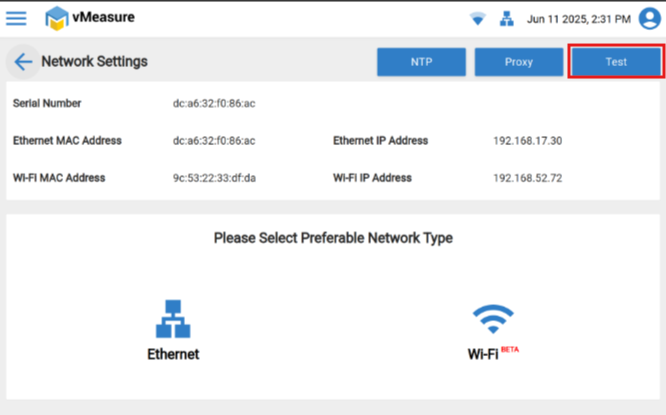Screen dimensions: 666x415
Task: Open the hamburger navigation menu
Action: click(17, 19)
